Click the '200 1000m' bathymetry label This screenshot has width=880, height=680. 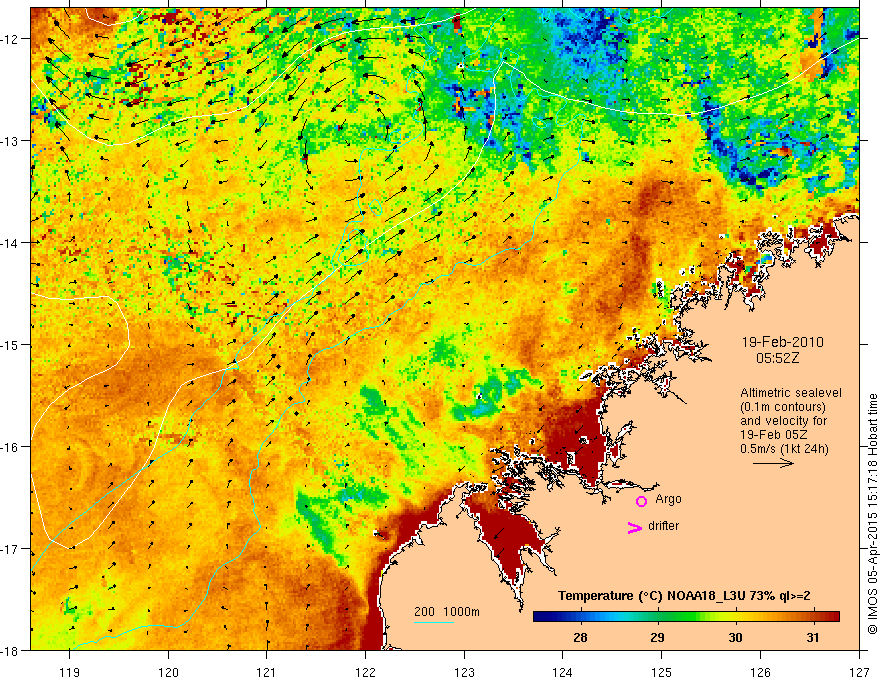(x=447, y=612)
